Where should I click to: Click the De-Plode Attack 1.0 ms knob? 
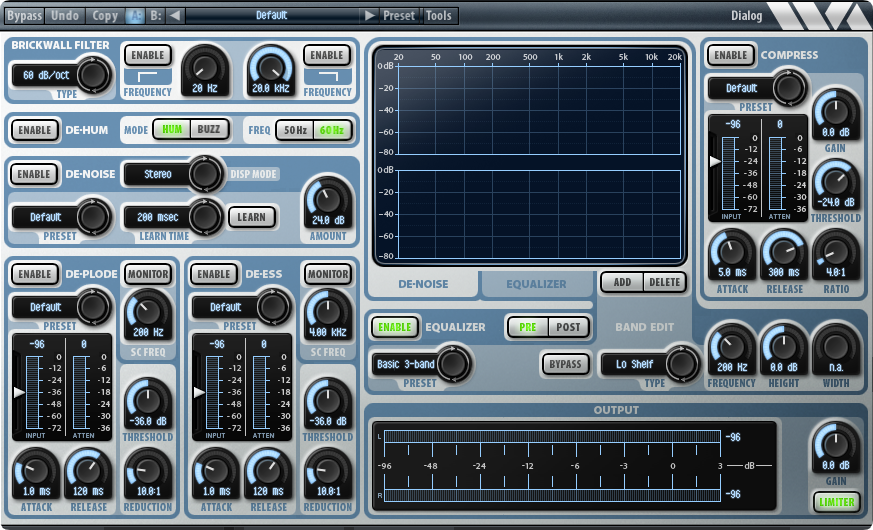point(36,471)
